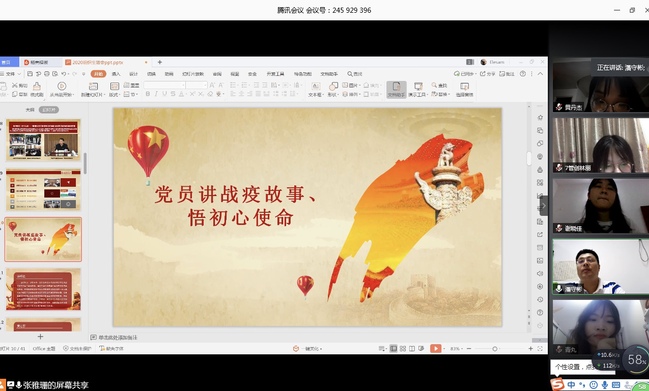The height and width of the screenshot is (391, 649).
Task: Start slideshow from current slide icon
Action: coord(62,86)
